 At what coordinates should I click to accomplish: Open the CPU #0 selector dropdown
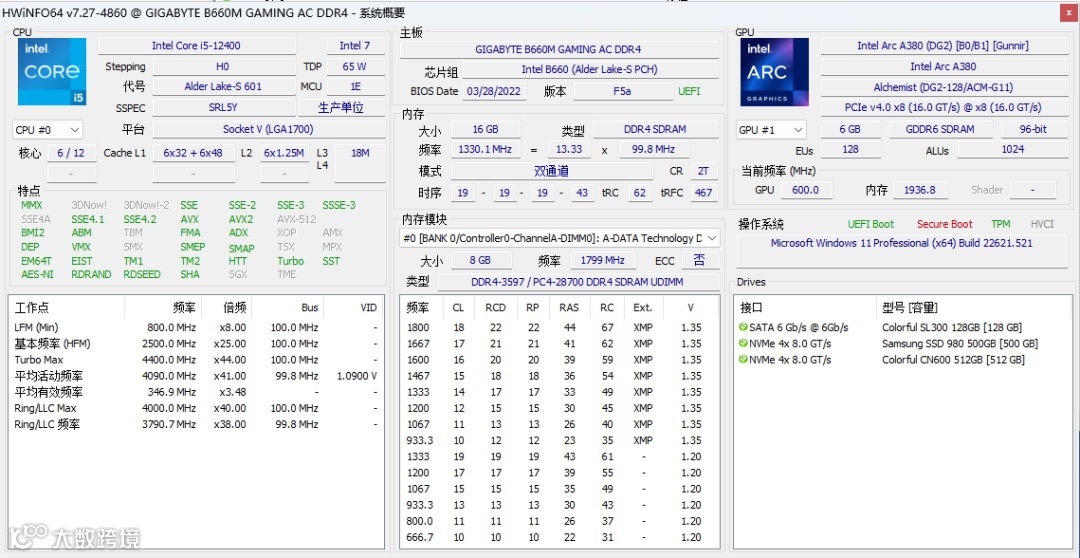48,130
